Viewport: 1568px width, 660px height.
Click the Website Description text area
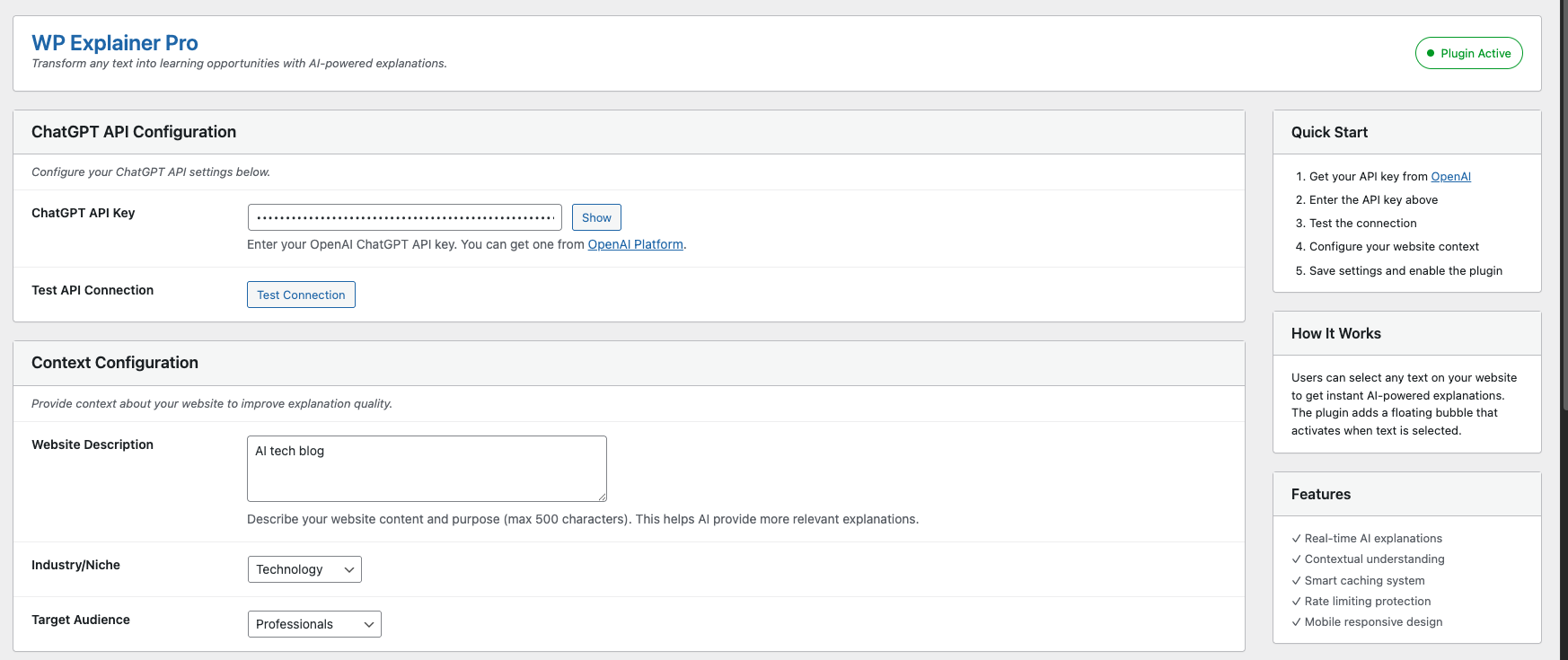427,468
